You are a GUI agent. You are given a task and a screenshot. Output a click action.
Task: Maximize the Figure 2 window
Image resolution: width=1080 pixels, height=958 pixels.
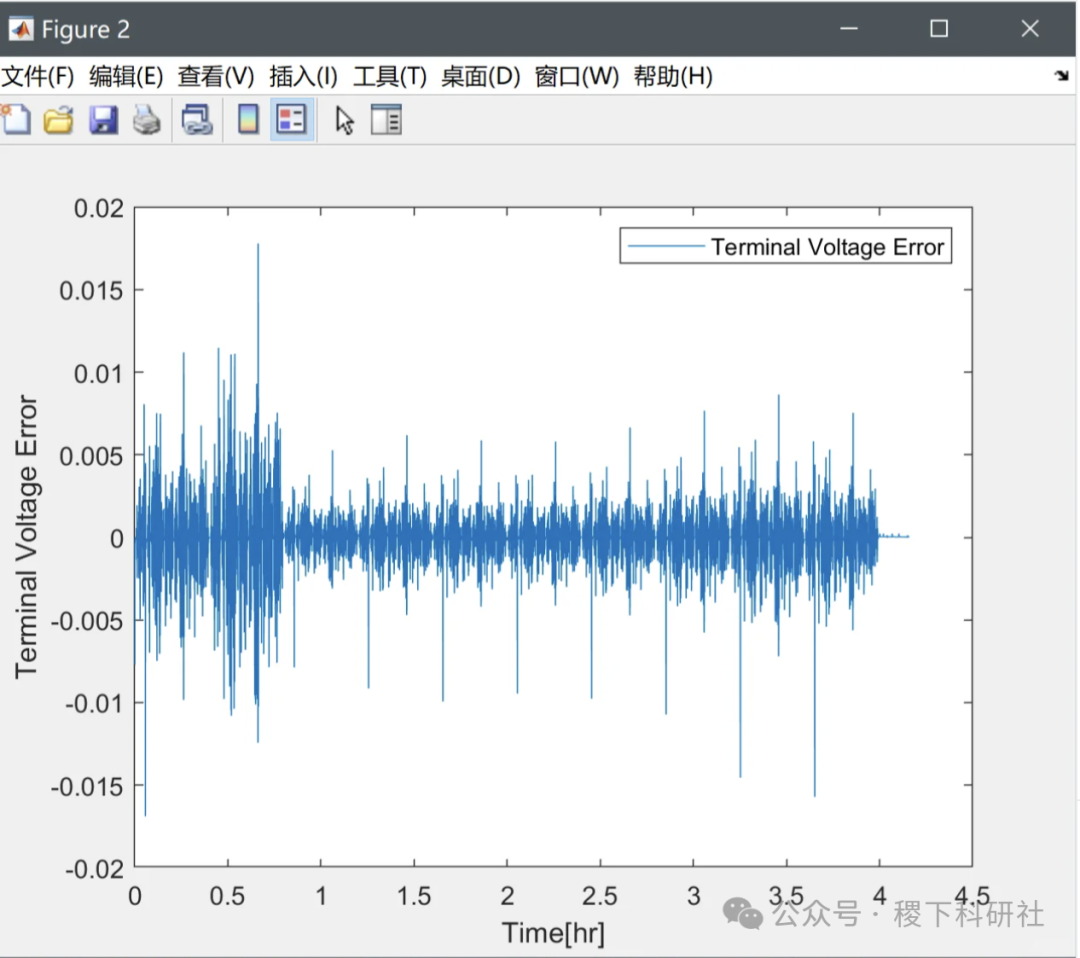tap(939, 29)
